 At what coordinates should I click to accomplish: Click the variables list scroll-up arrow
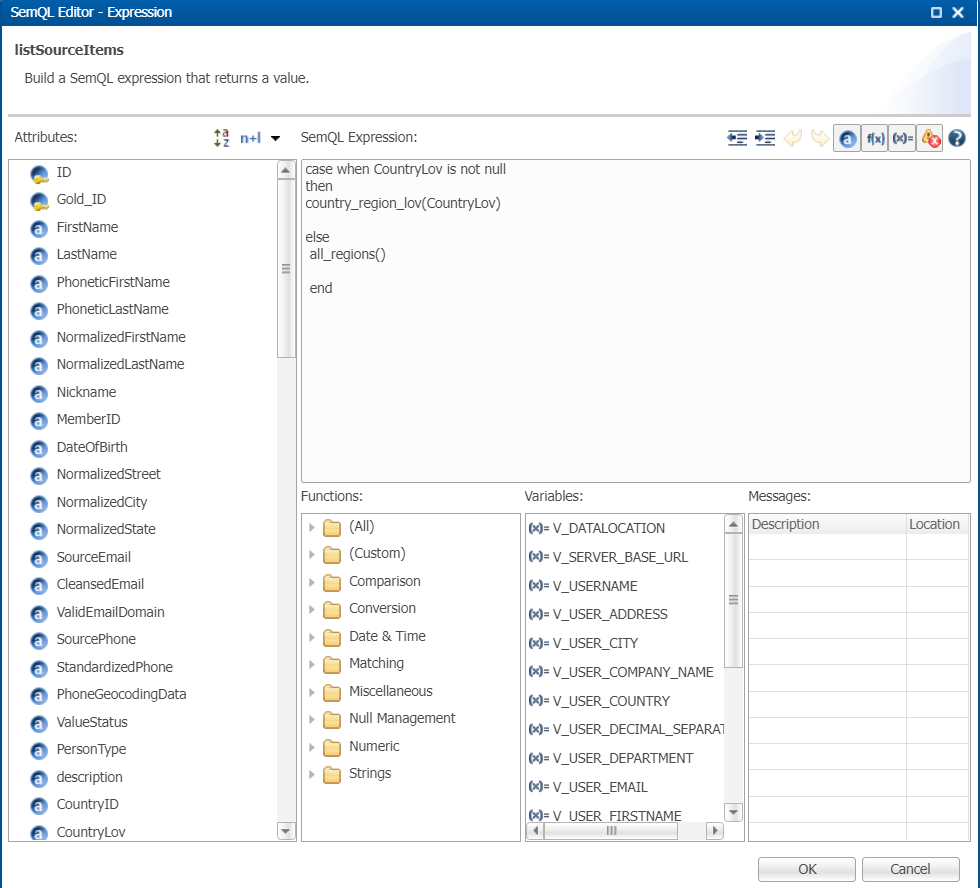point(734,524)
